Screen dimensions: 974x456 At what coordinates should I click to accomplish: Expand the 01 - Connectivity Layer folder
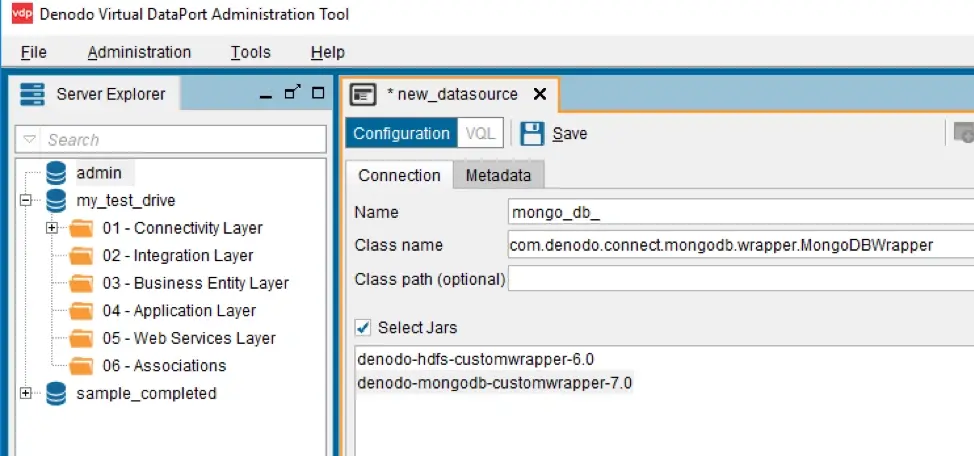coord(52,228)
